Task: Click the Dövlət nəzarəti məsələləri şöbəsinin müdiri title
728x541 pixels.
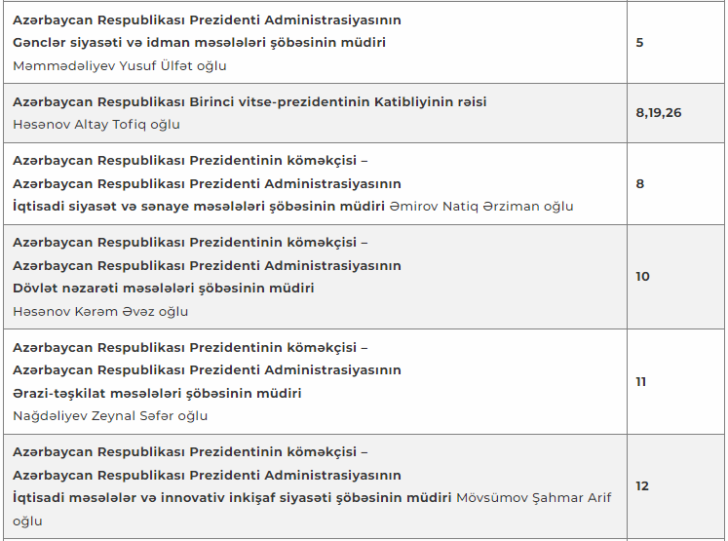Action: tap(163, 288)
